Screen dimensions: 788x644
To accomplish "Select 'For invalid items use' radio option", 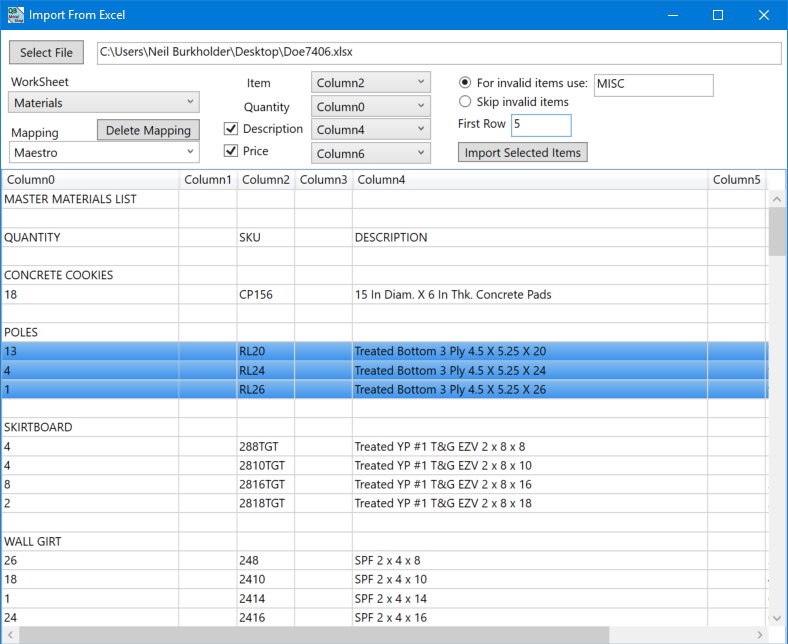I will [465, 83].
